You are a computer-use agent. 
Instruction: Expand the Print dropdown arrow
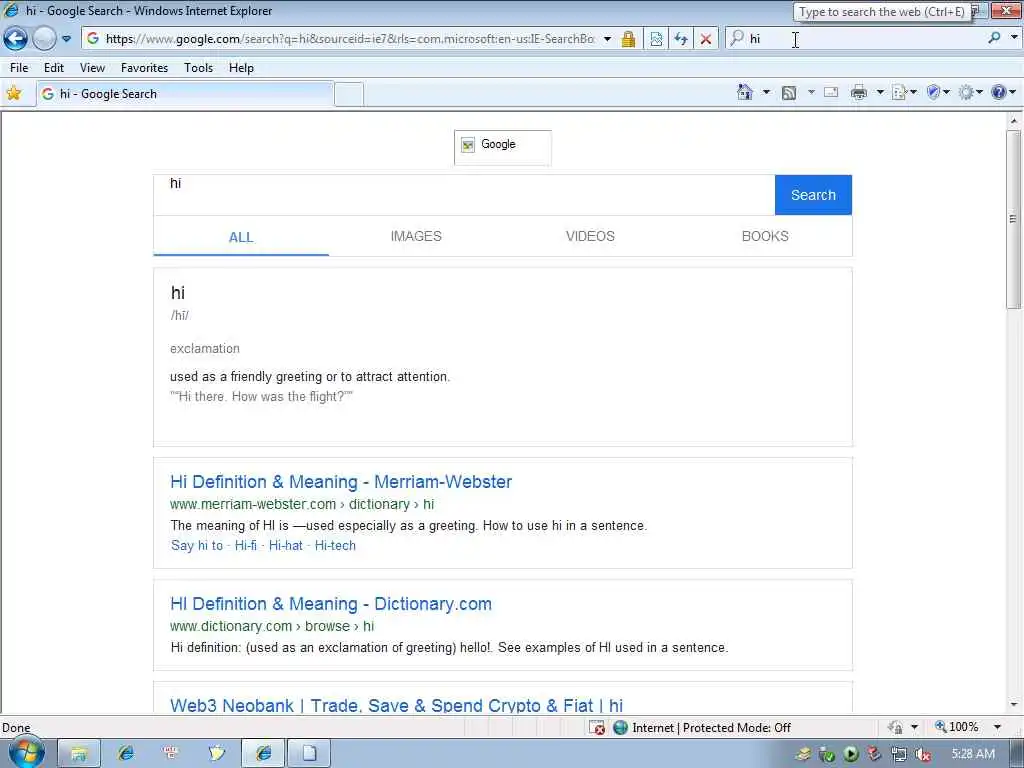[x=880, y=92]
